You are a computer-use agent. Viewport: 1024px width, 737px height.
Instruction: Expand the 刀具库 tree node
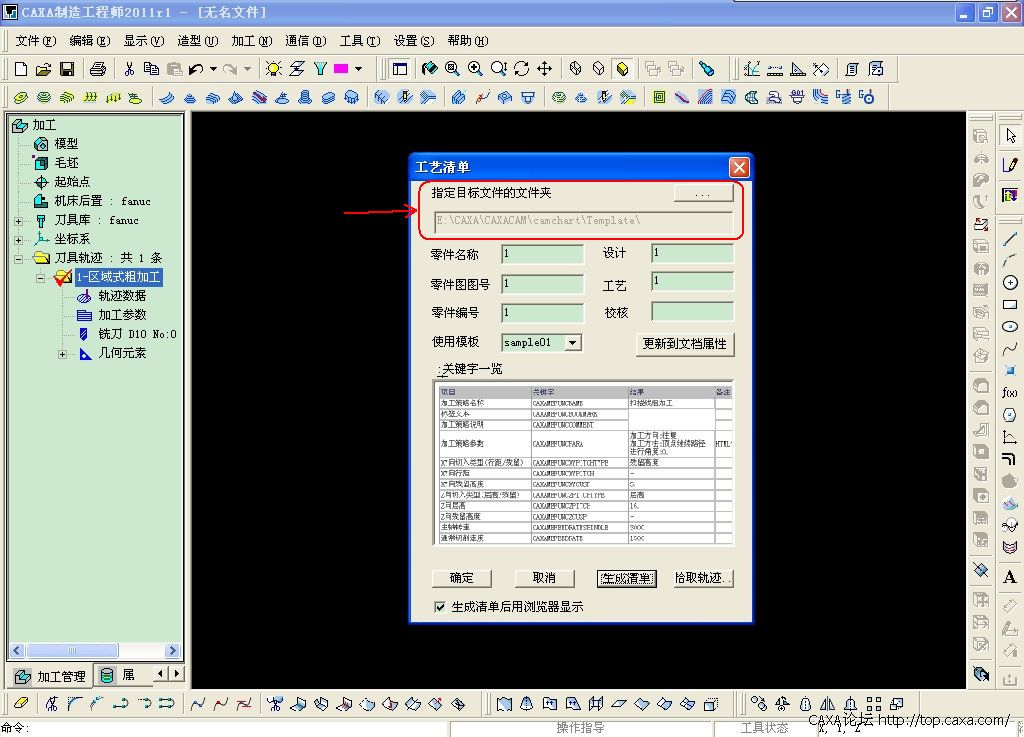coord(18,220)
